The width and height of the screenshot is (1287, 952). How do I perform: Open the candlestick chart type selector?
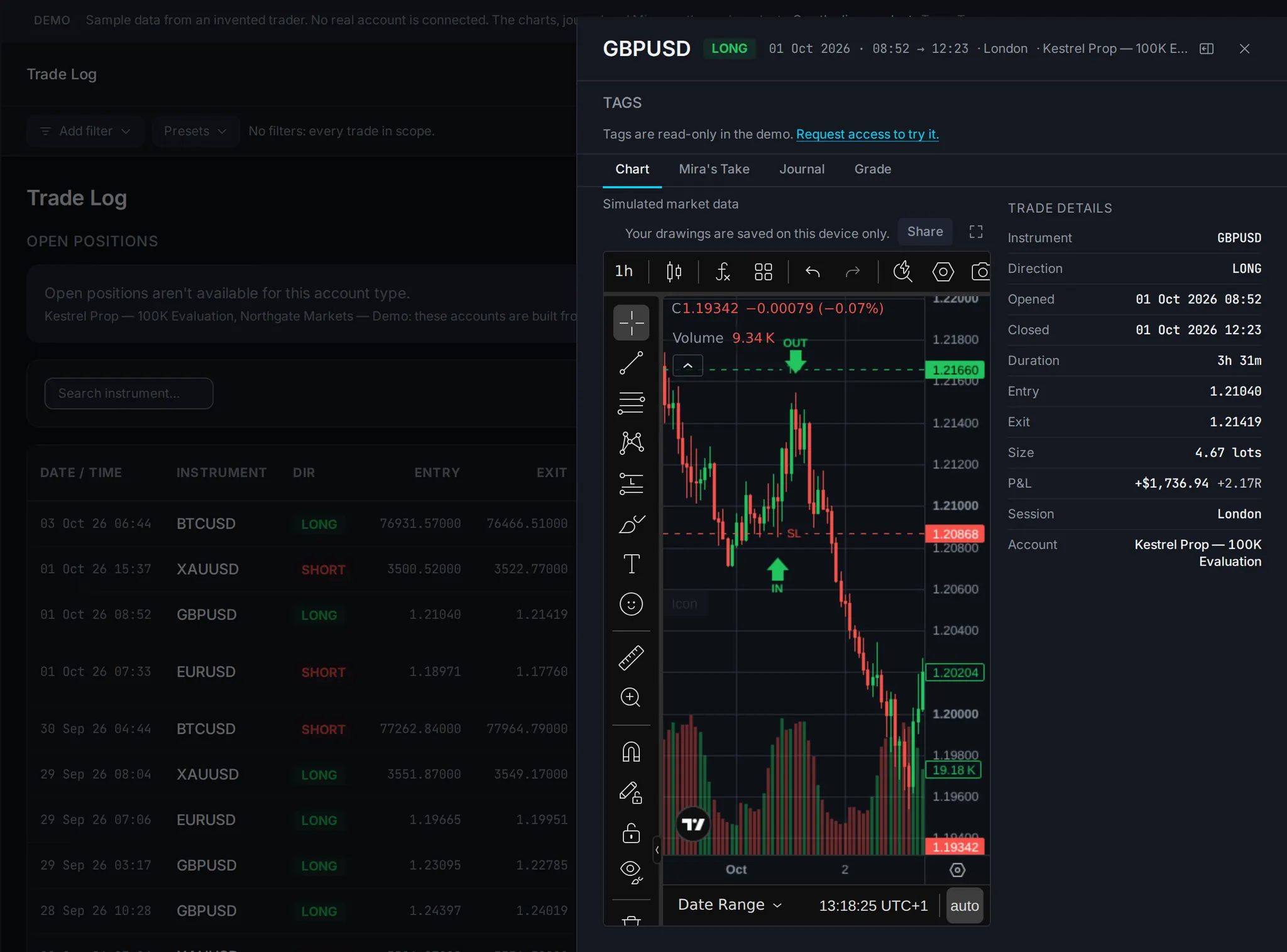click(x=674, y=271)
